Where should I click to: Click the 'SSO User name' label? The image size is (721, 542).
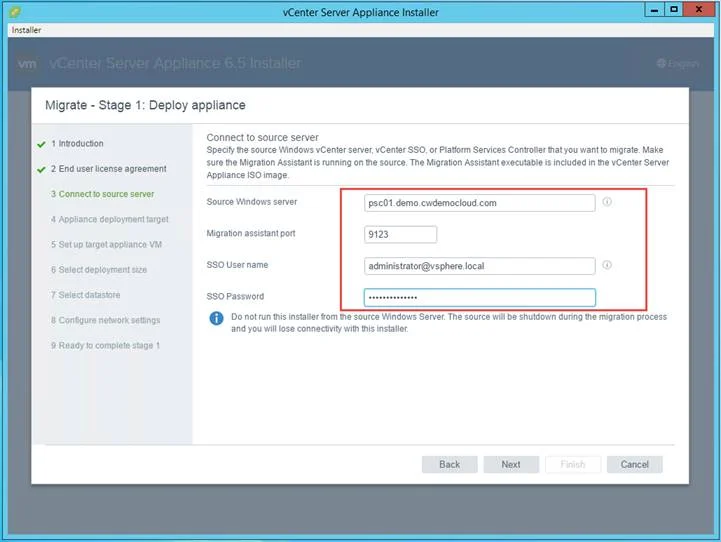[237, 265]
